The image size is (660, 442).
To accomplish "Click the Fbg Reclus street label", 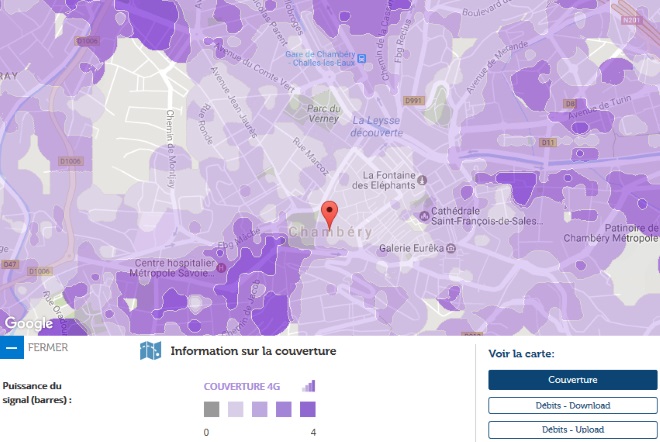I will [402, 41].
